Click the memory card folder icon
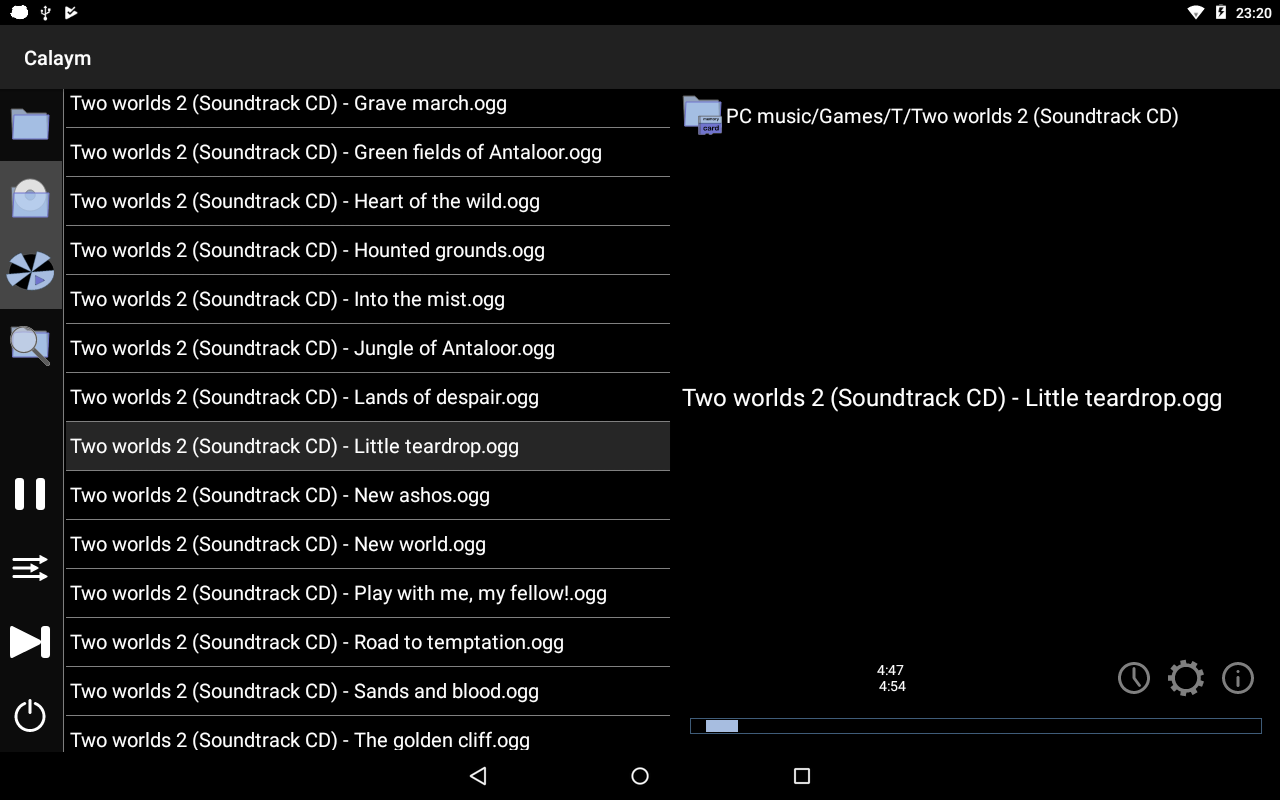This screenshot has height=800, width=1280. (x=702, y=115)
